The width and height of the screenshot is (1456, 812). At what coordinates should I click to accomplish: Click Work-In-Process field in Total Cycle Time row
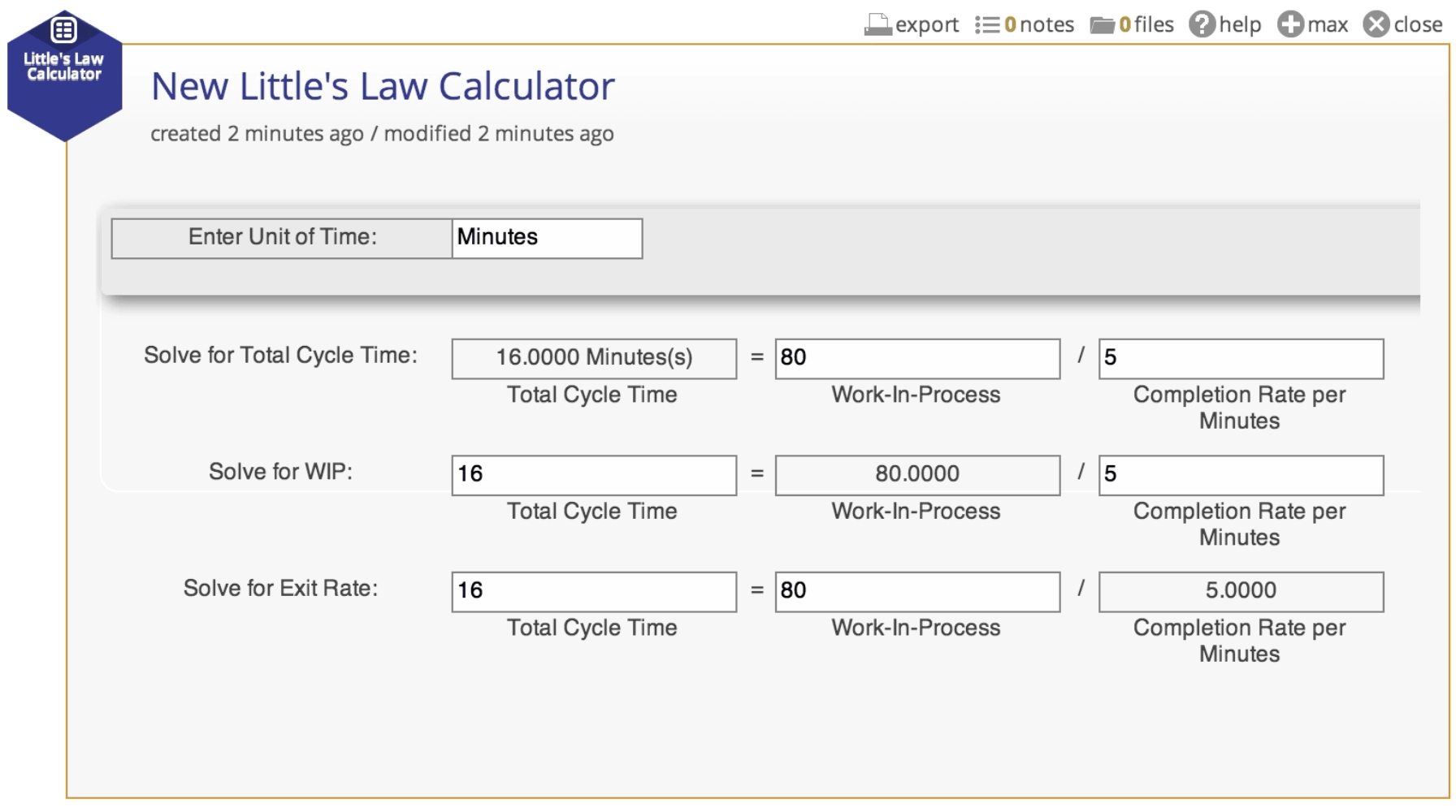(x=917, y=358)
